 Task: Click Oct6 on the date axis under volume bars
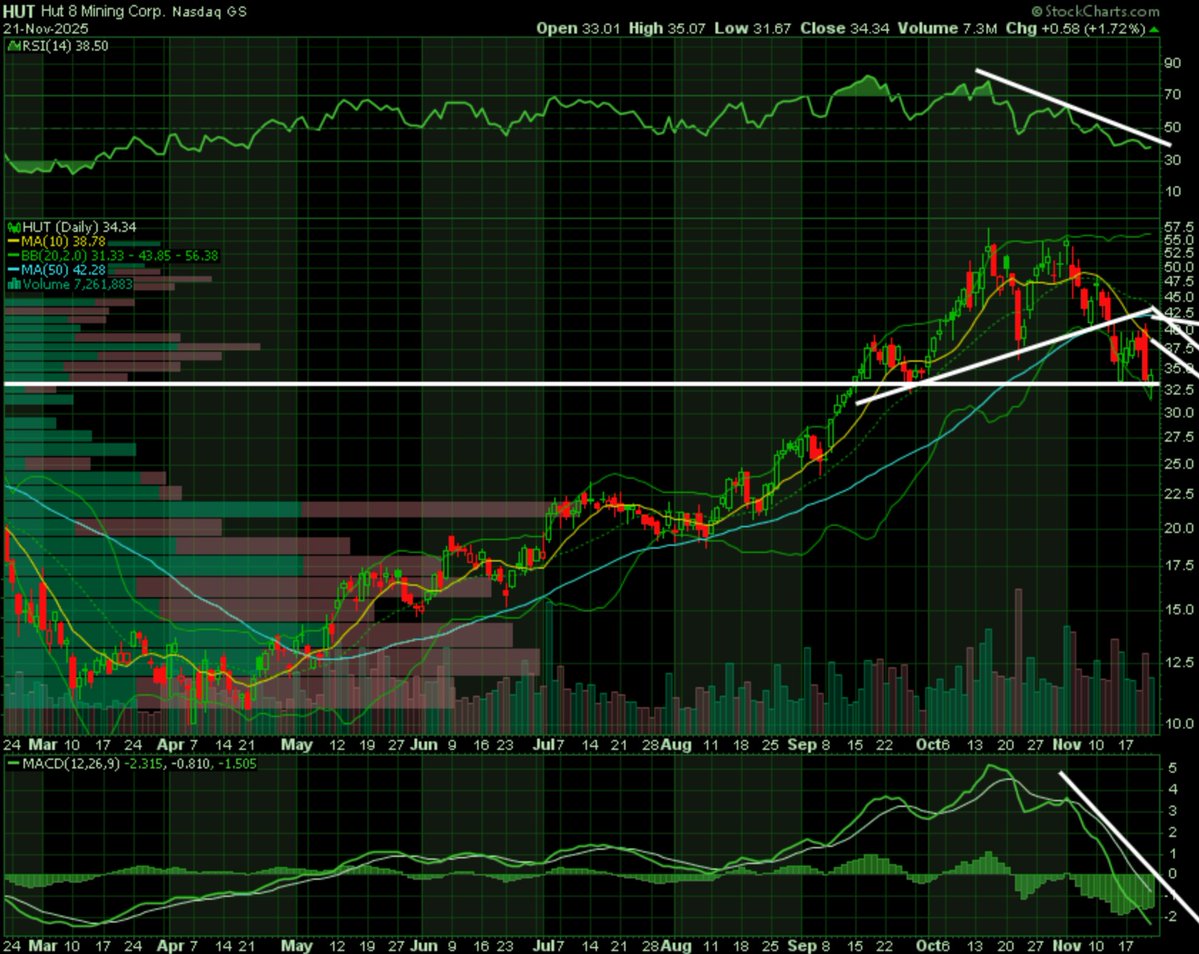point(933,745)
